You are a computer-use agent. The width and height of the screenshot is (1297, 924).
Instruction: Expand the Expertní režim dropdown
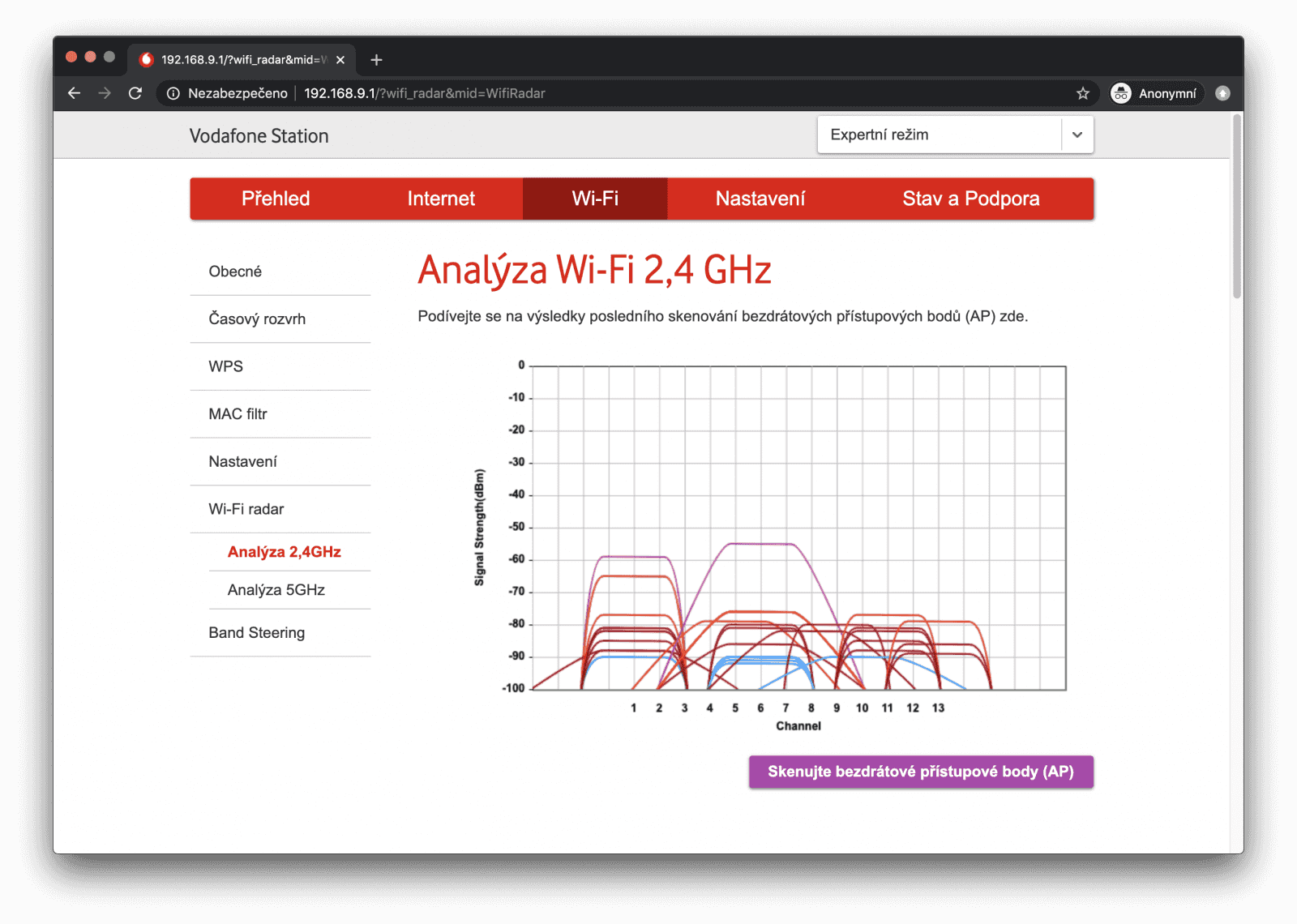coord(1077,135)
